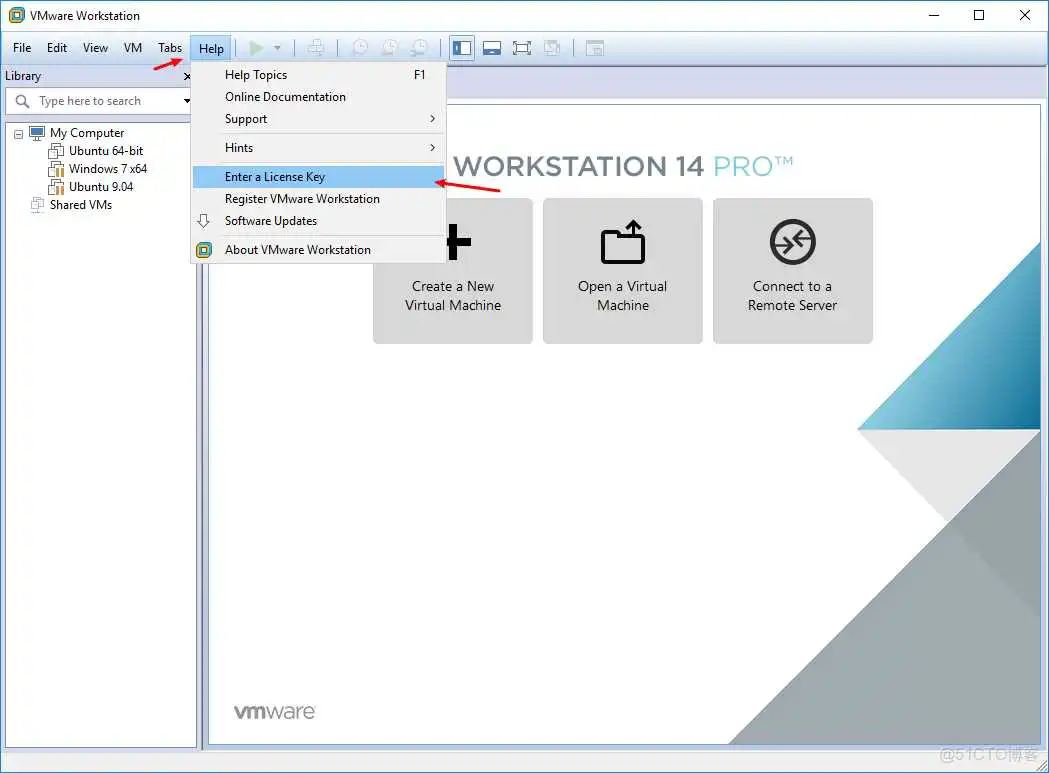The height and width of the screenshot is (773, 1049).
Task: Send Ctrl+Alt+Del to the virtual machine
Action: coord(314,47)
